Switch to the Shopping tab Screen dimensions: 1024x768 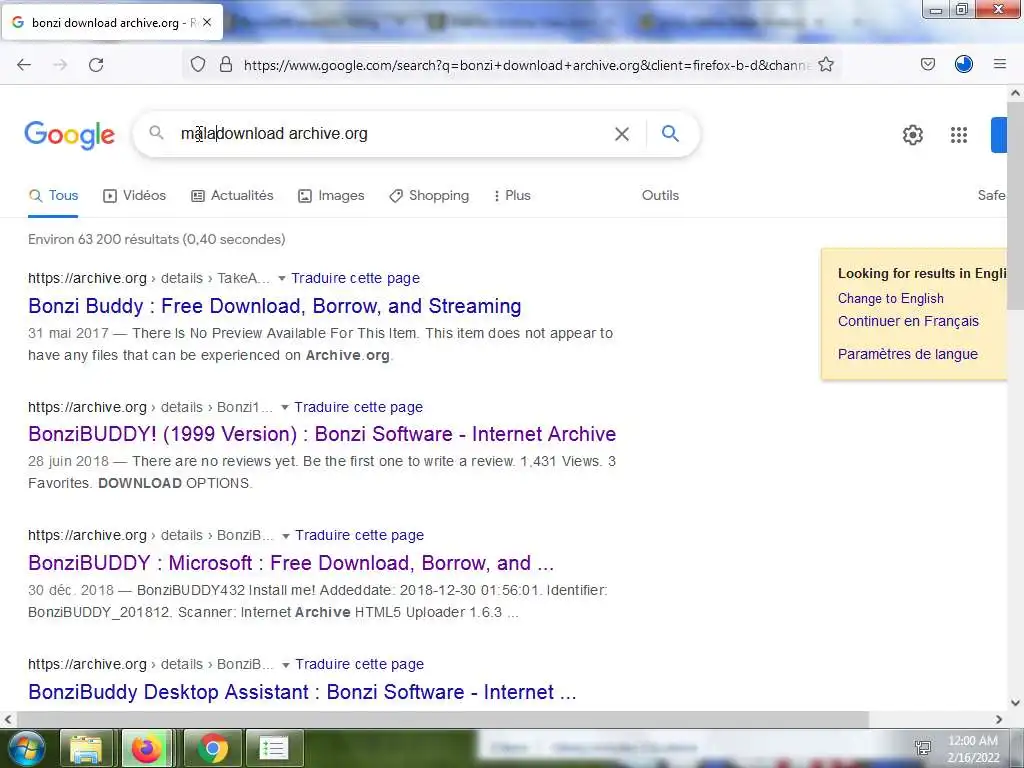click(x=428, y=195)
